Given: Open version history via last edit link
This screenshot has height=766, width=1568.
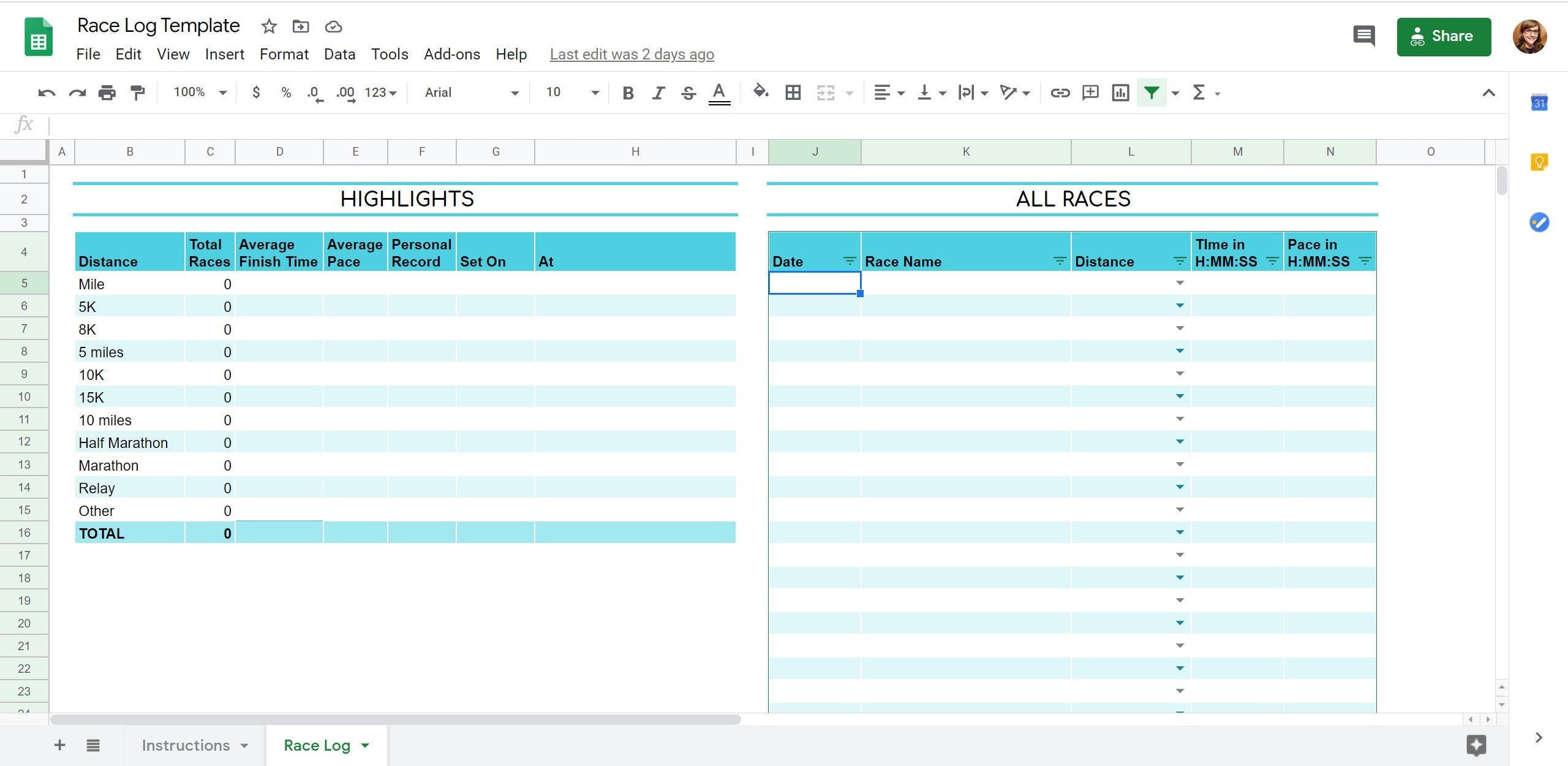Looking at the screenshot, I should [x=631, y=54].
